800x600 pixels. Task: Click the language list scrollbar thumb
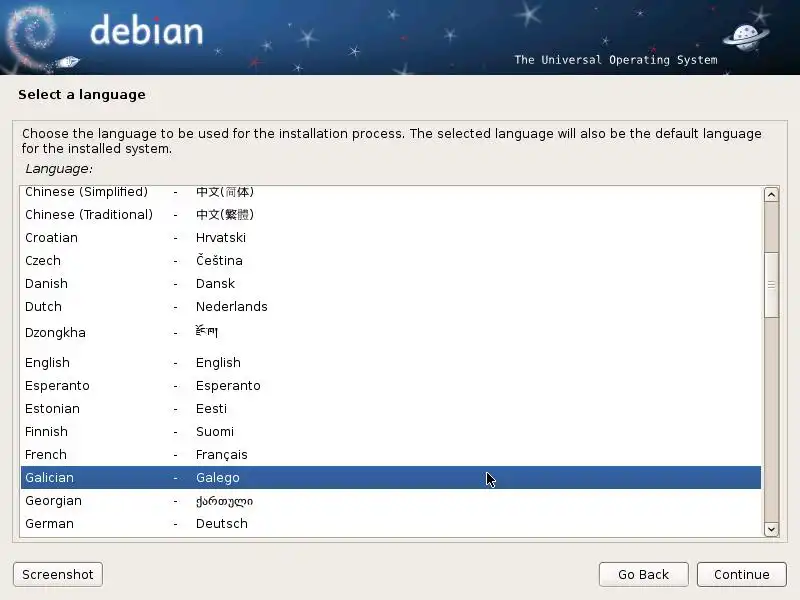(x=771, y=285)
